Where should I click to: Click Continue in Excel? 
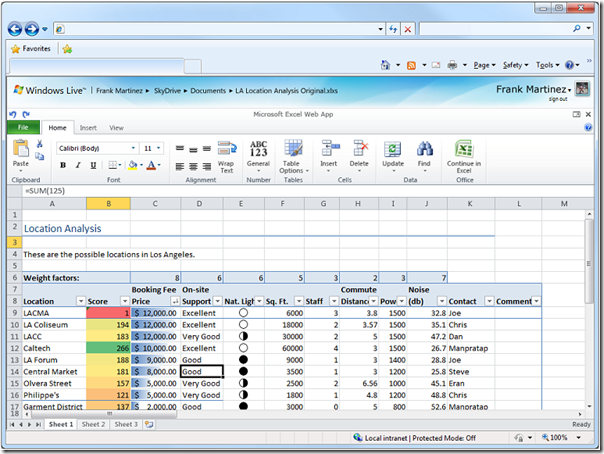coord(464,156)
